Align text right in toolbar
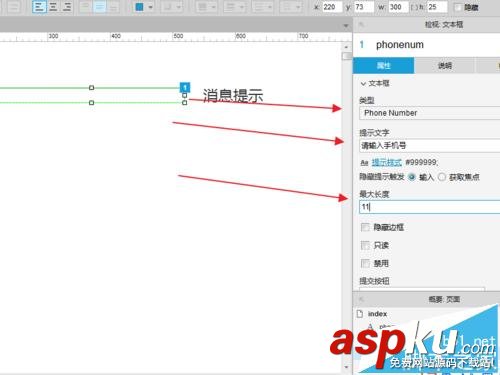500x375 pixels. coord(67,7)
